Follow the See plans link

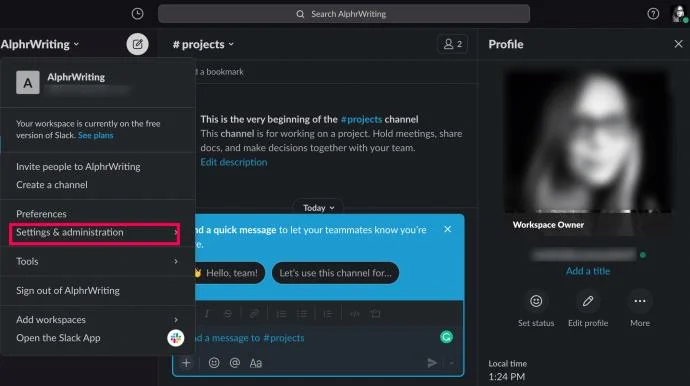tap(95, 135)
